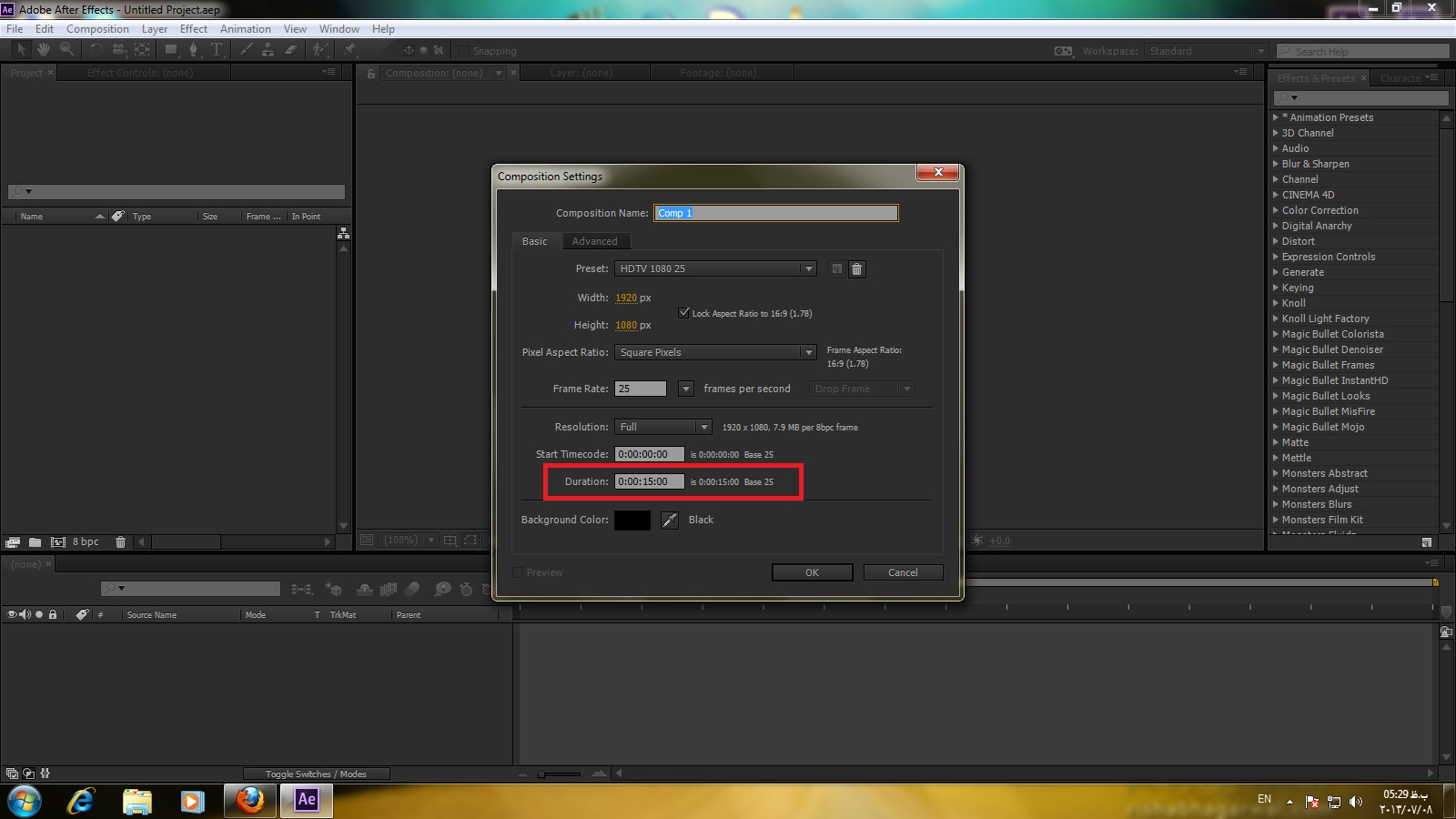Click the Duration timecode field
1456x819 pixels.
(650, 481)
